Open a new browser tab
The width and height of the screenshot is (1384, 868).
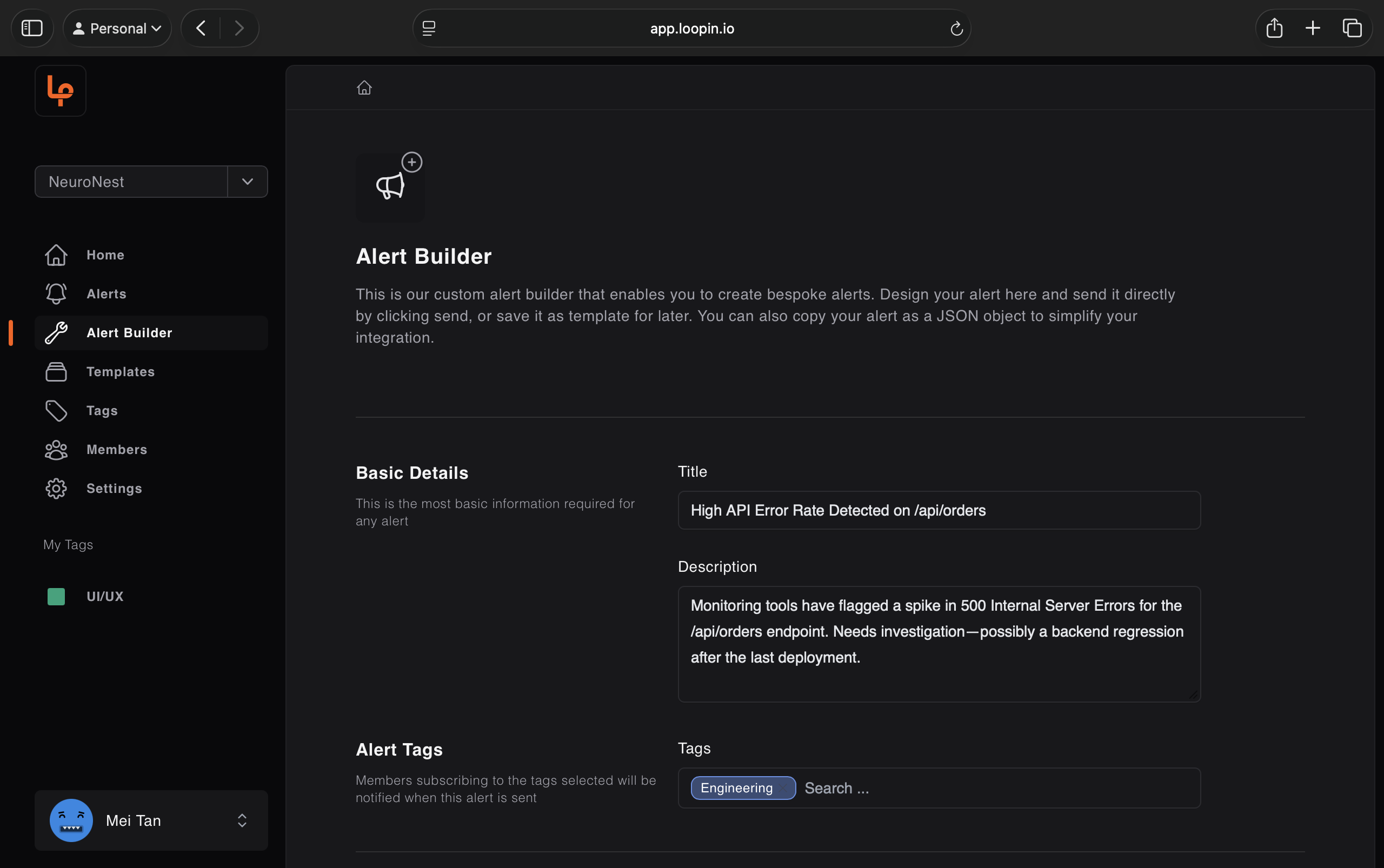point(1313,28)
